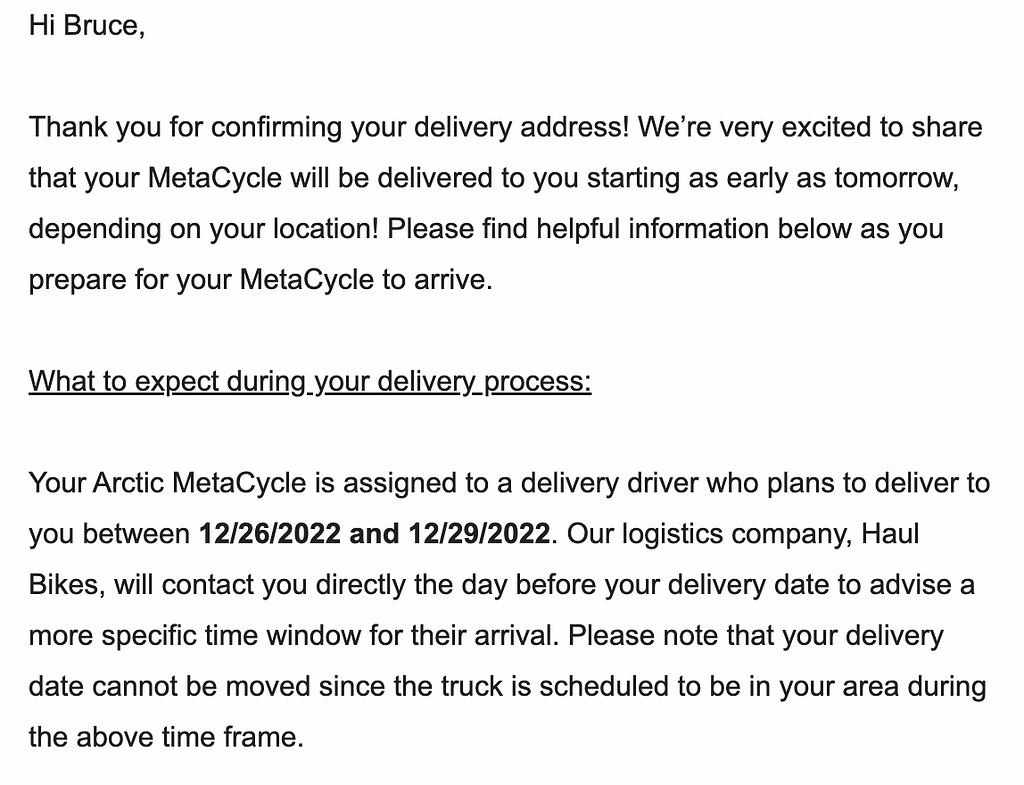Click the underlined 'What to expect during your delivery process:' heading
Image resolution: width=1024 pixels, height=785 pixels.
point(310,381)
